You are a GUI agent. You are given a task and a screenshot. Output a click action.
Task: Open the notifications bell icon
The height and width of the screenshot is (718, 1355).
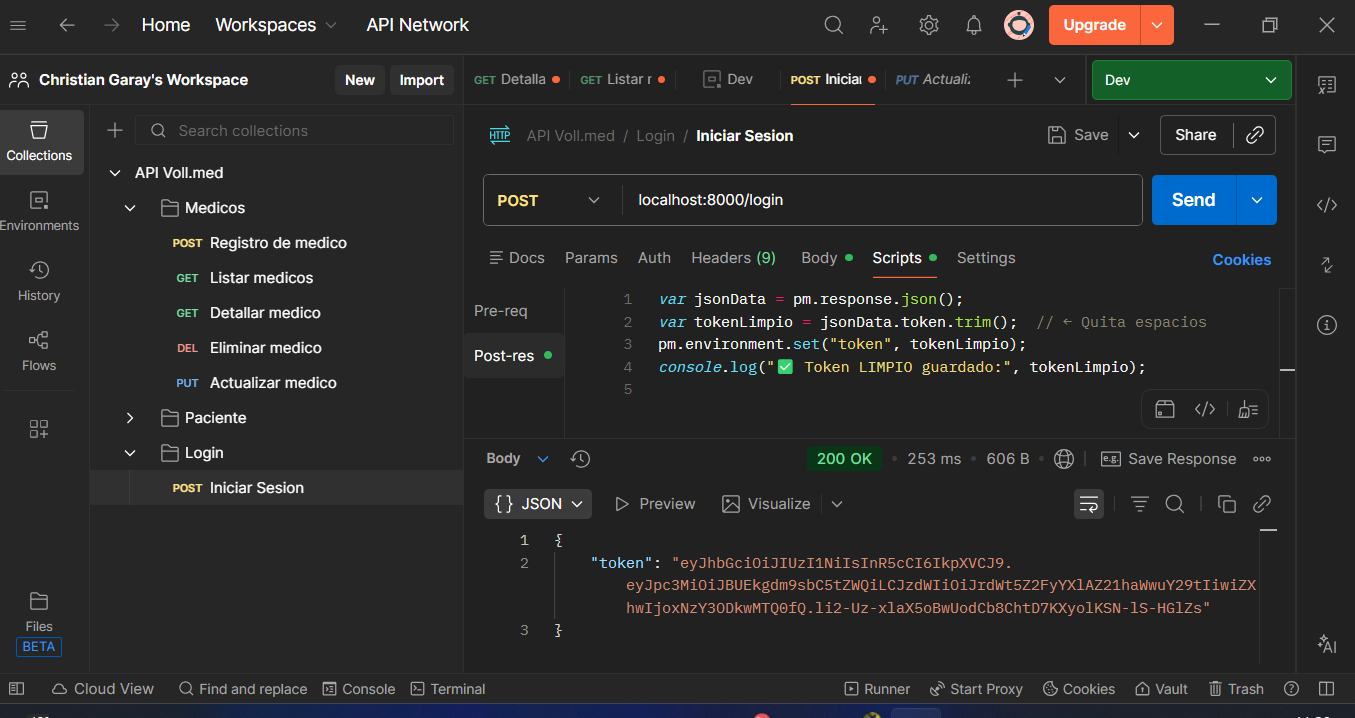click(x=973, y=25)
